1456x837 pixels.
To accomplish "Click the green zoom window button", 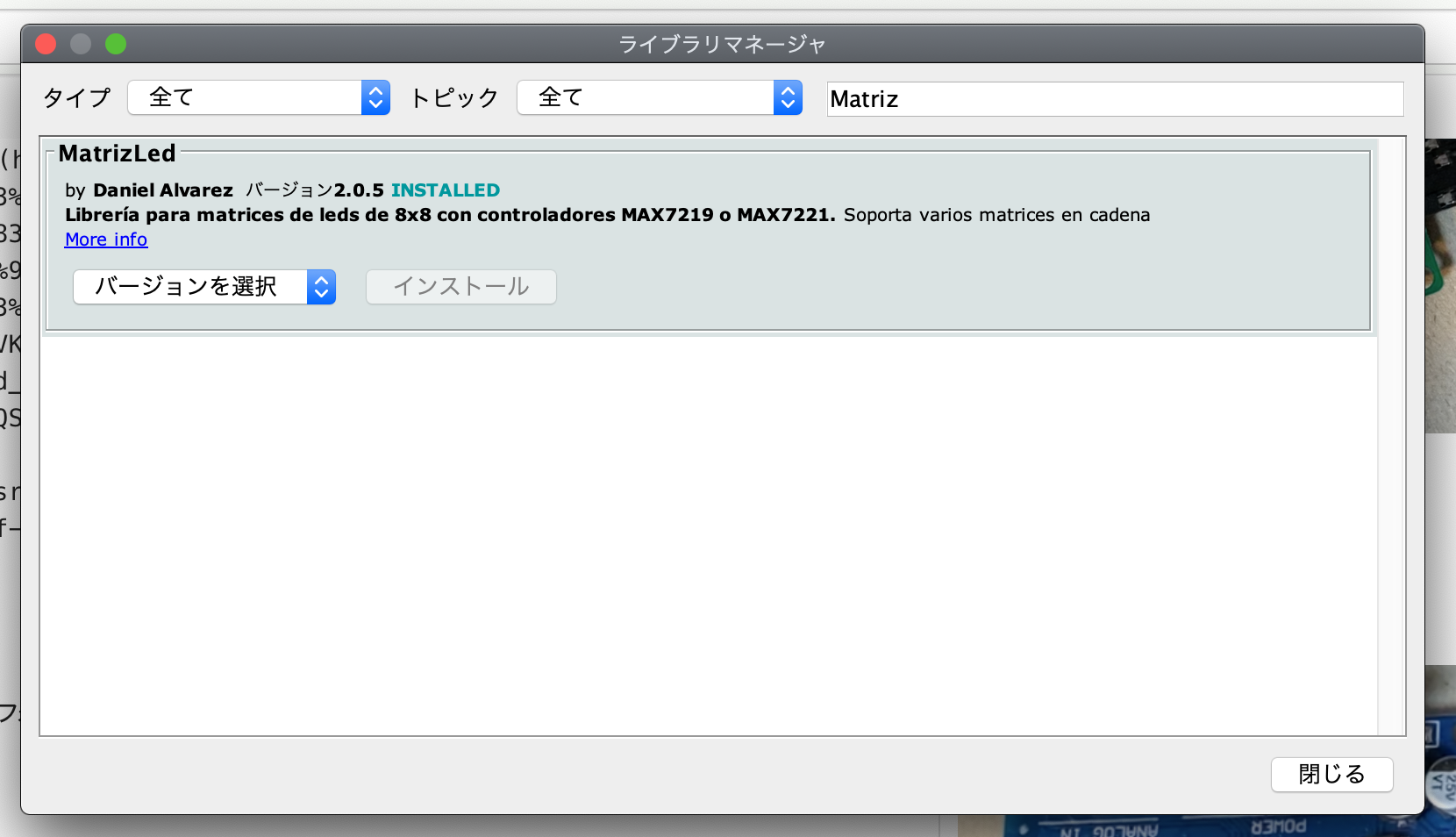I will click(x=116, y=44).
